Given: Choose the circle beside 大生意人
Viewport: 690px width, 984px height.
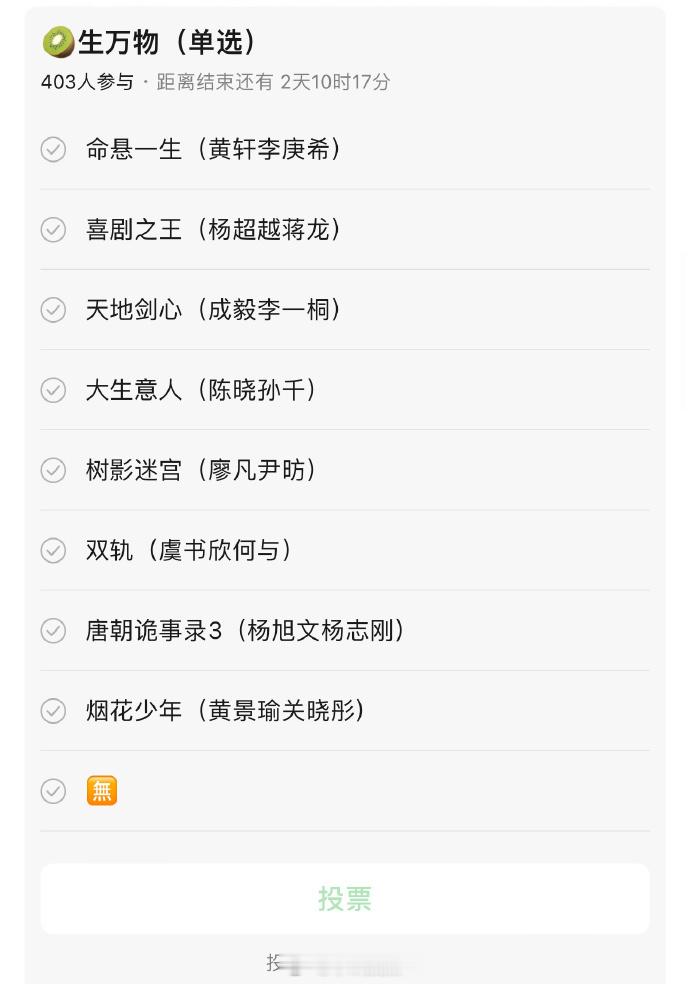Looking at the screenshot, I should (x=53, y=390).
